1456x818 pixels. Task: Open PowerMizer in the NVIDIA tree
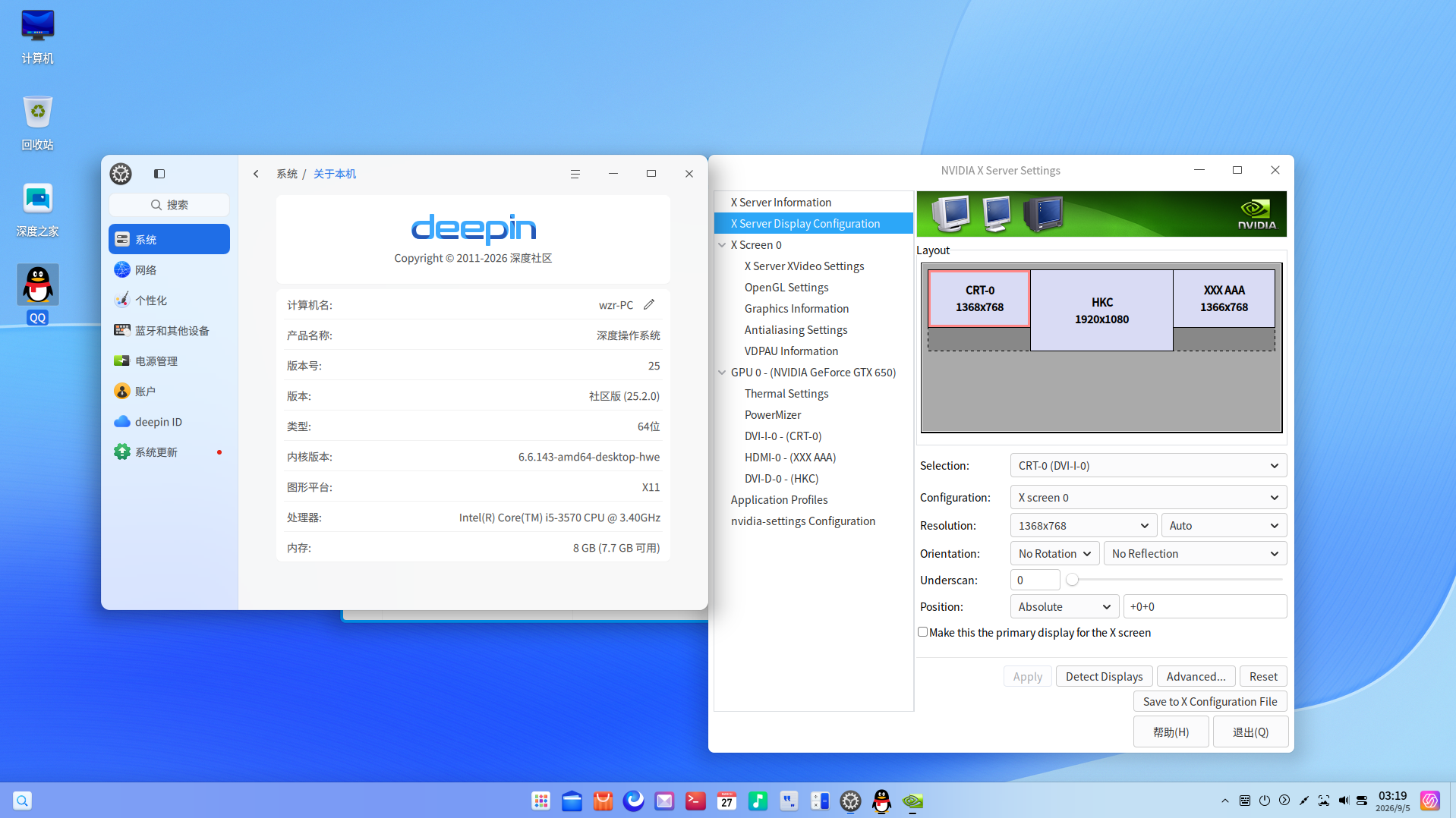[x=773, y=414]
